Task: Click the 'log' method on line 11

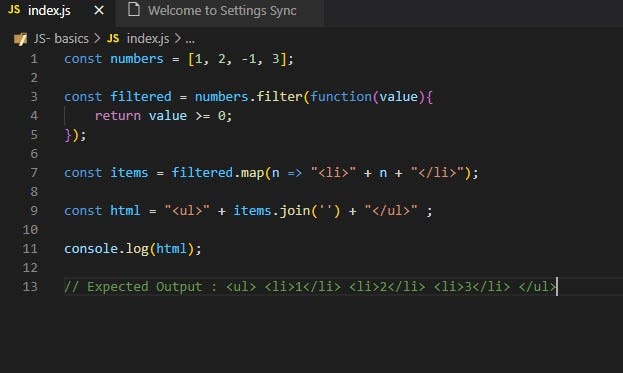Action: pyautogui.click(x=137, y=249)
